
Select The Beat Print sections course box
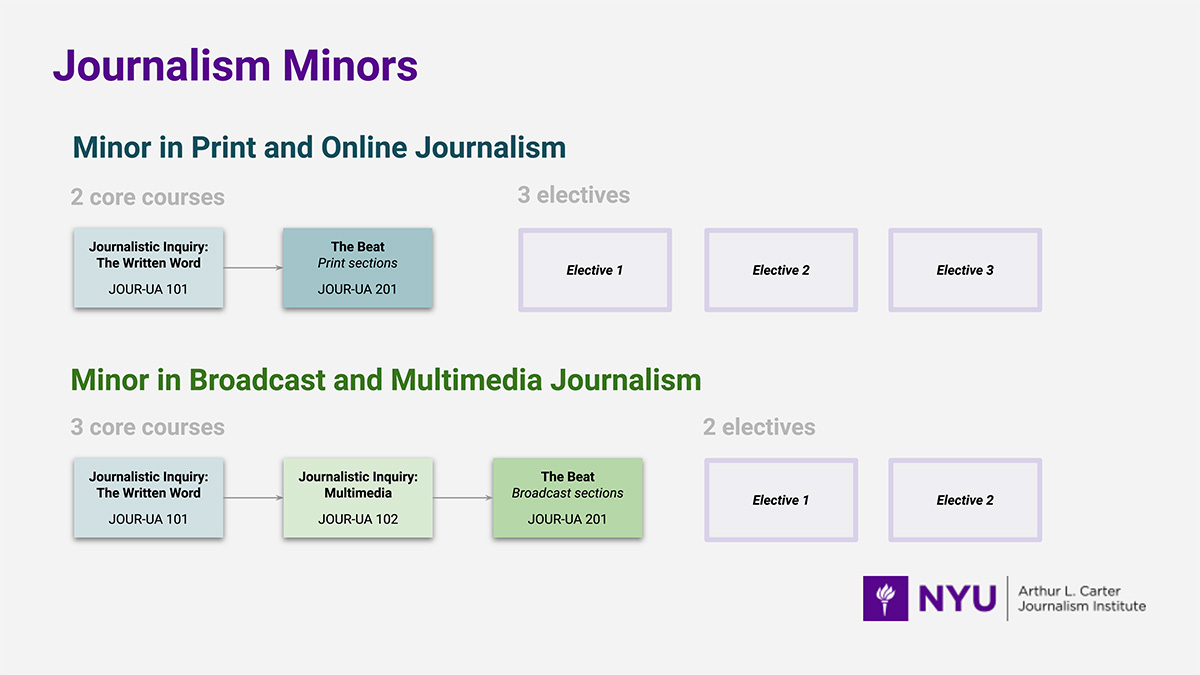click(357, 268)
